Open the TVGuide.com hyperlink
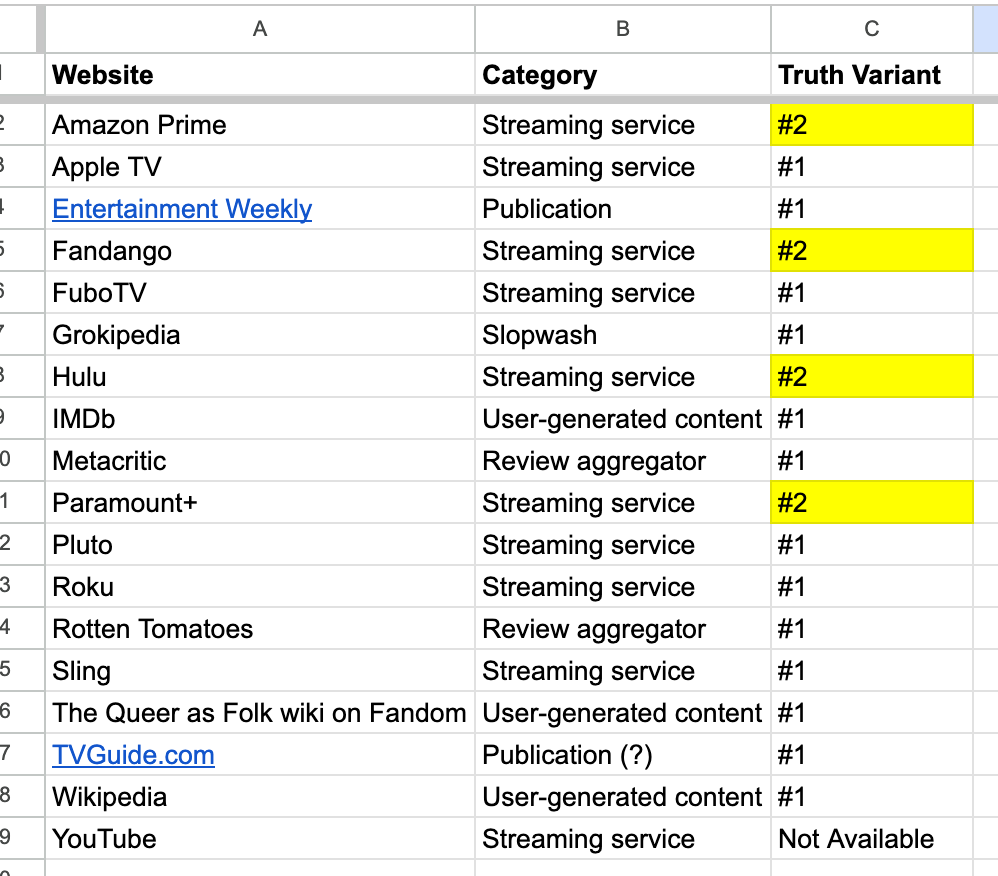This screenshot has height=876, width=998. (133, 755)
